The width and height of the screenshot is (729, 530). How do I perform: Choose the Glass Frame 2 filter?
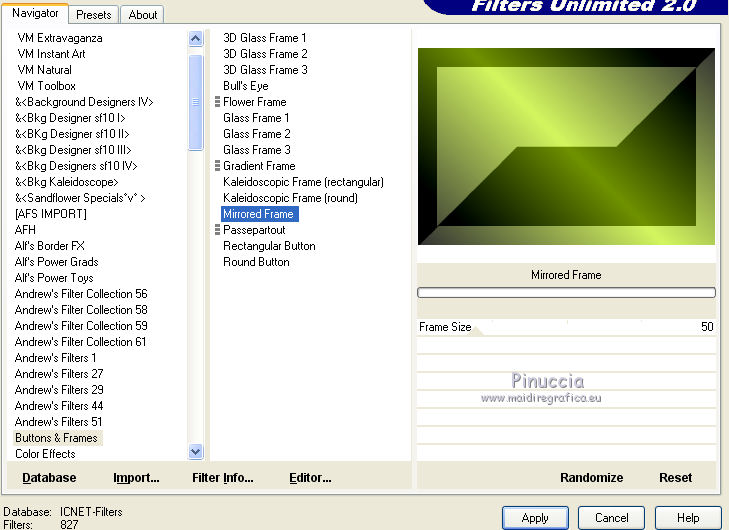257,134
